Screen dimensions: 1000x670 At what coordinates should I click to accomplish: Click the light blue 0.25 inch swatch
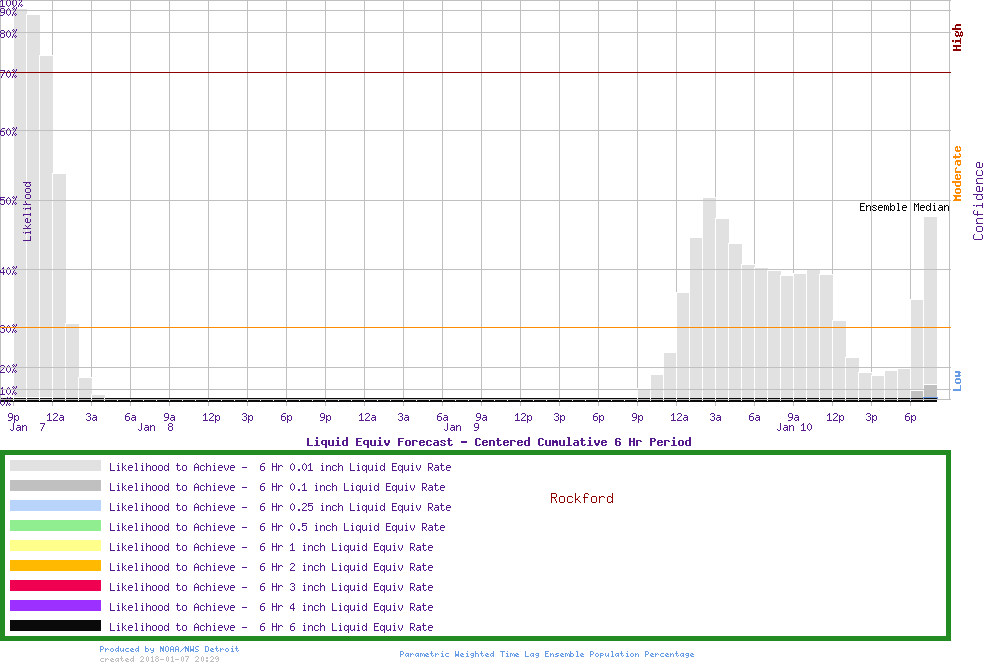55,506
